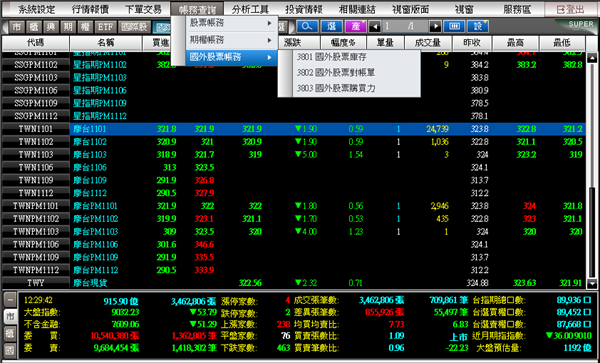
Task: Click the blue 設 settings button
Action: [478, 26]
